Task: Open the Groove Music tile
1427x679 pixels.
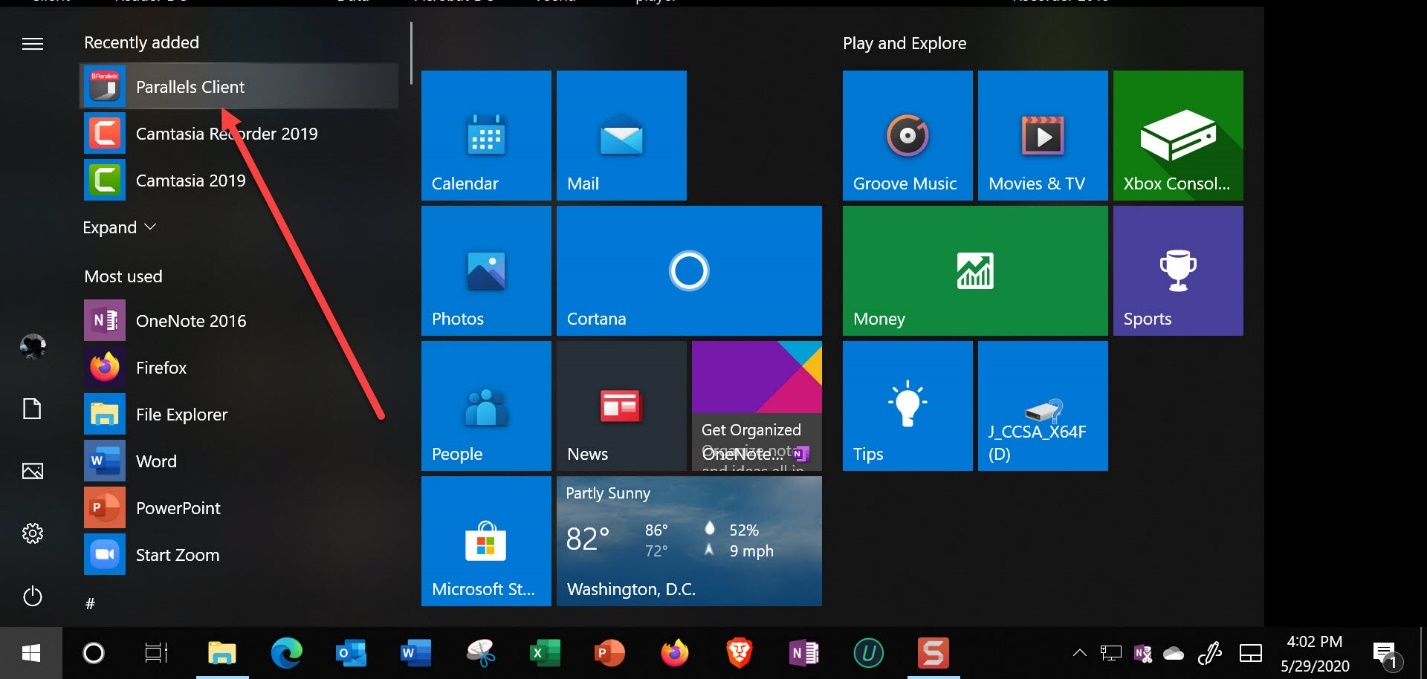Action: pos(907,136)
